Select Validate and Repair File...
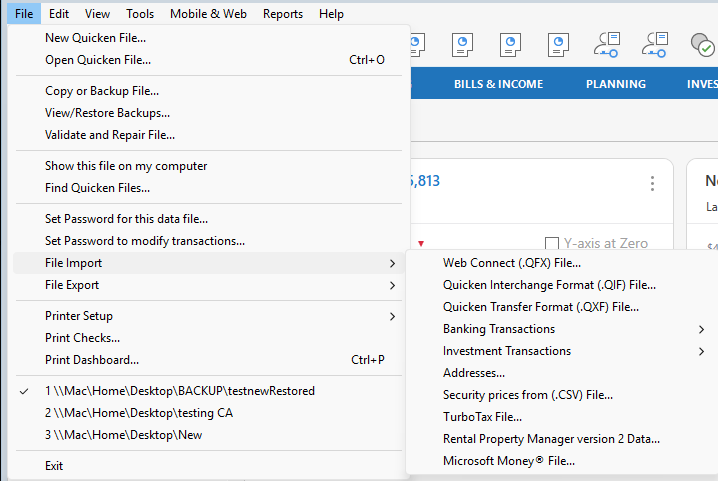Image resolution: width=718 pixels, height=481 pixels. click(x=208, y=135)
